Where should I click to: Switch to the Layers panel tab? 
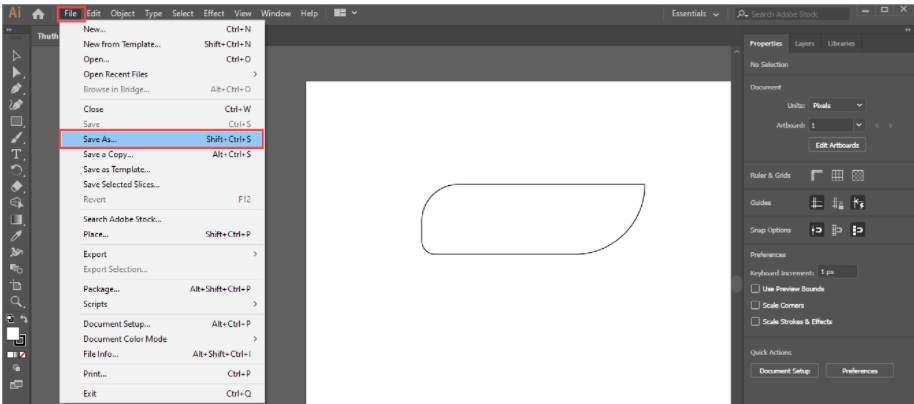coord(804,44)
